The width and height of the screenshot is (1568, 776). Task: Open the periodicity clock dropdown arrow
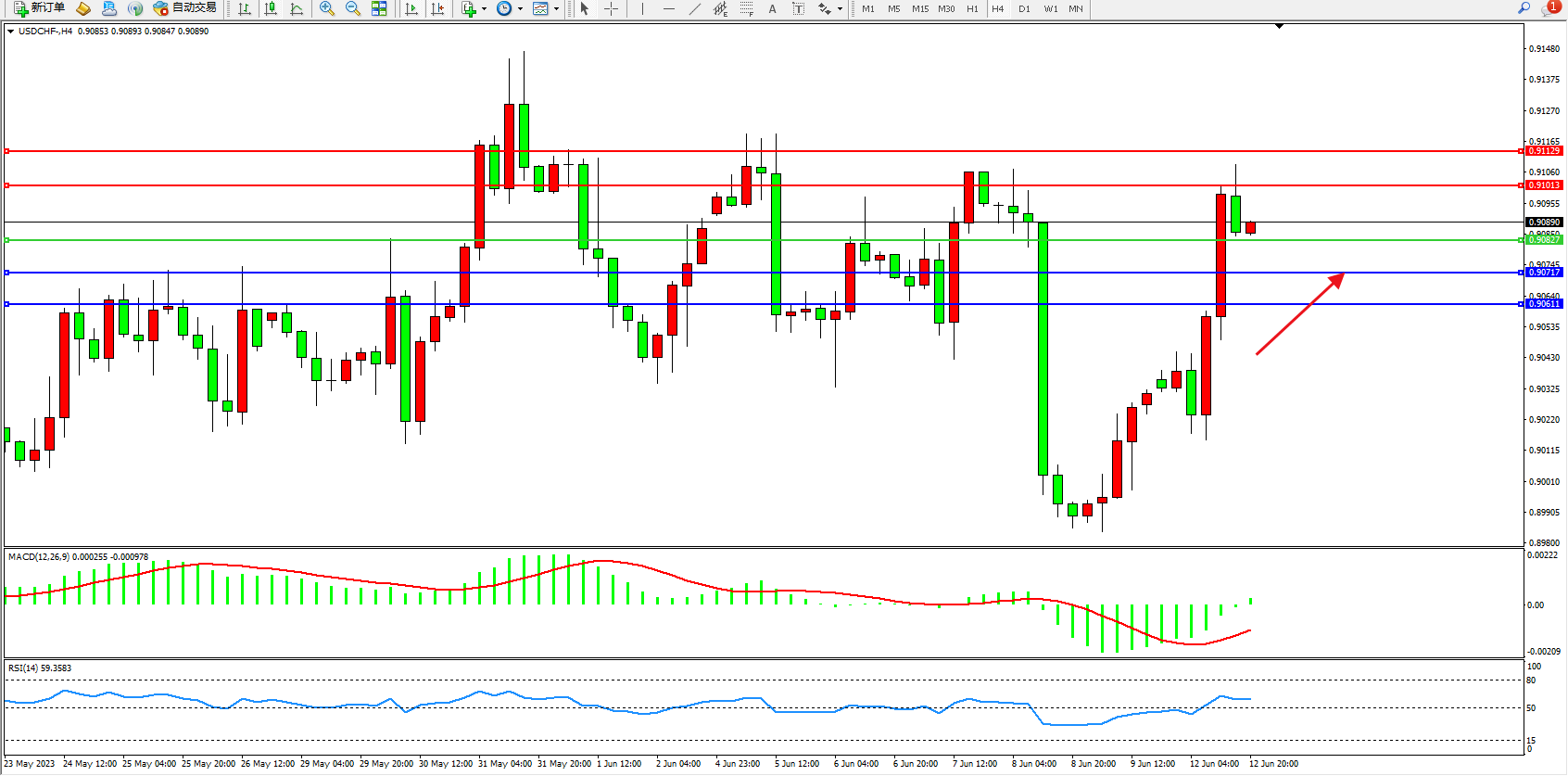[520, 9]
